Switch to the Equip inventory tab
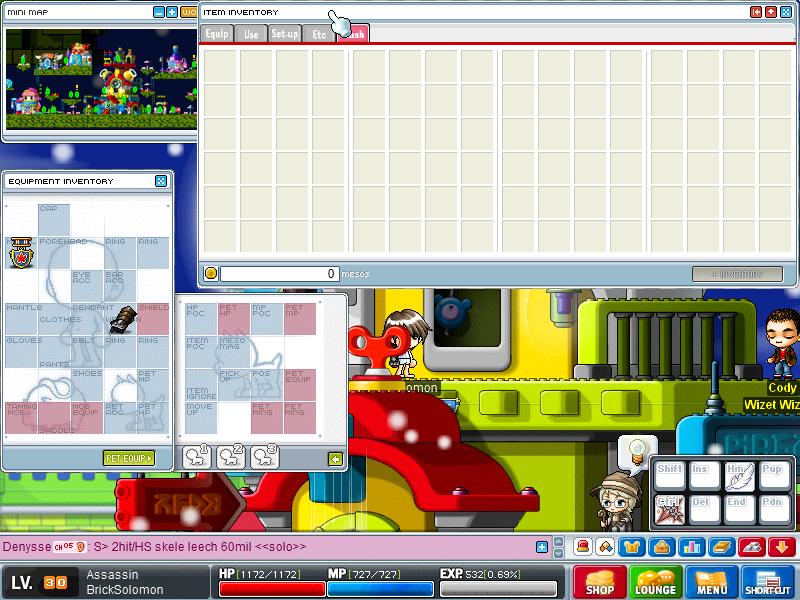The width and height of the screenshot is (800, 600). click(x=217, y=34)
